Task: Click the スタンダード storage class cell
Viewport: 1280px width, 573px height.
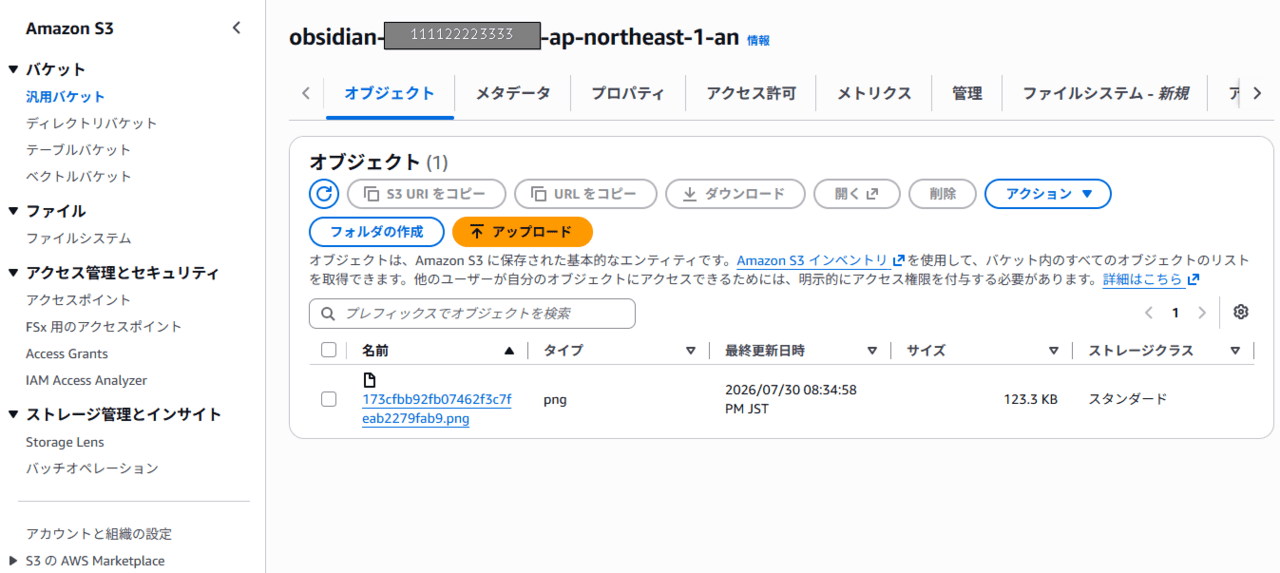Action: pos(1127,399)
